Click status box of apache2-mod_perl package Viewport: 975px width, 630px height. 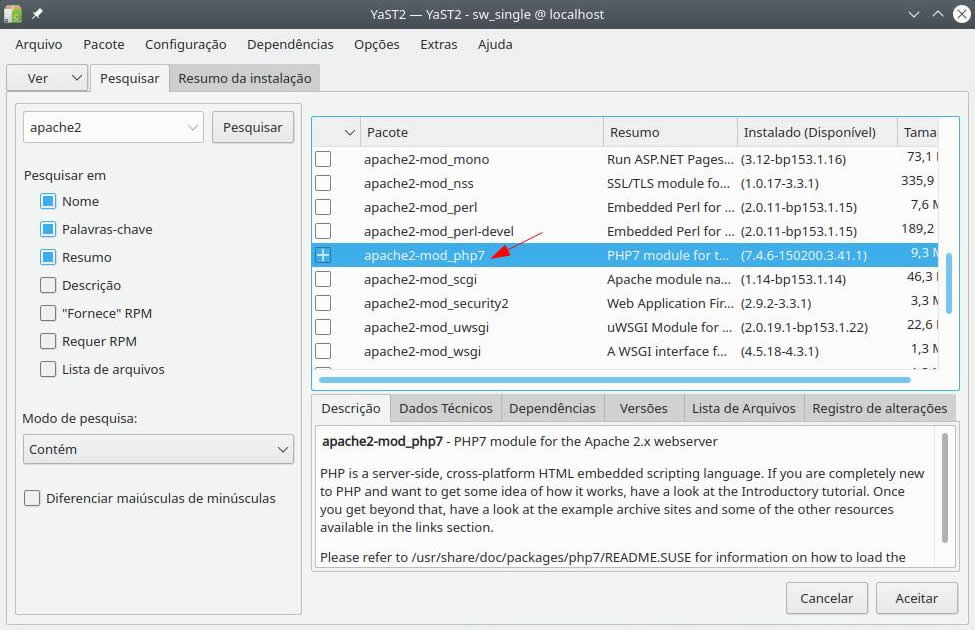323,207
